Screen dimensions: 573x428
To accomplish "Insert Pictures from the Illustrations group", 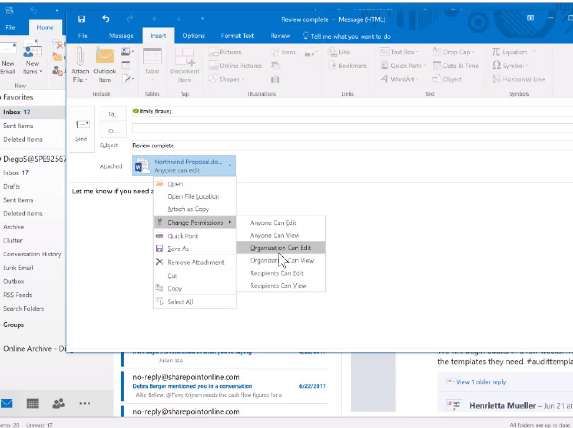I will coord(225,52).
